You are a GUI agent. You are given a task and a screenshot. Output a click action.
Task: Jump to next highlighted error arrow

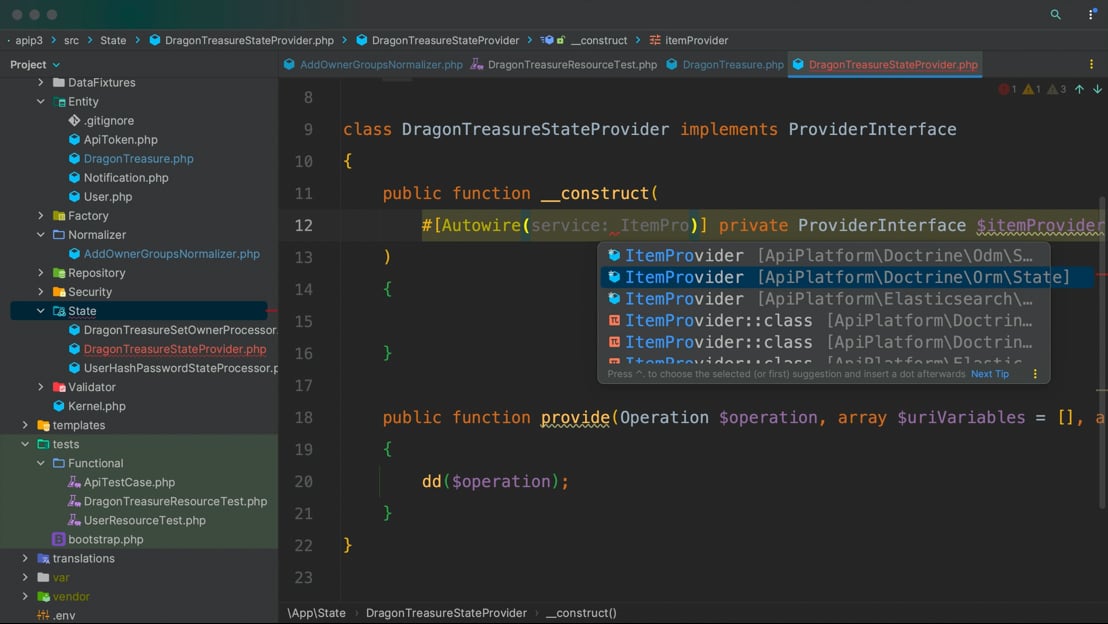1097,89
